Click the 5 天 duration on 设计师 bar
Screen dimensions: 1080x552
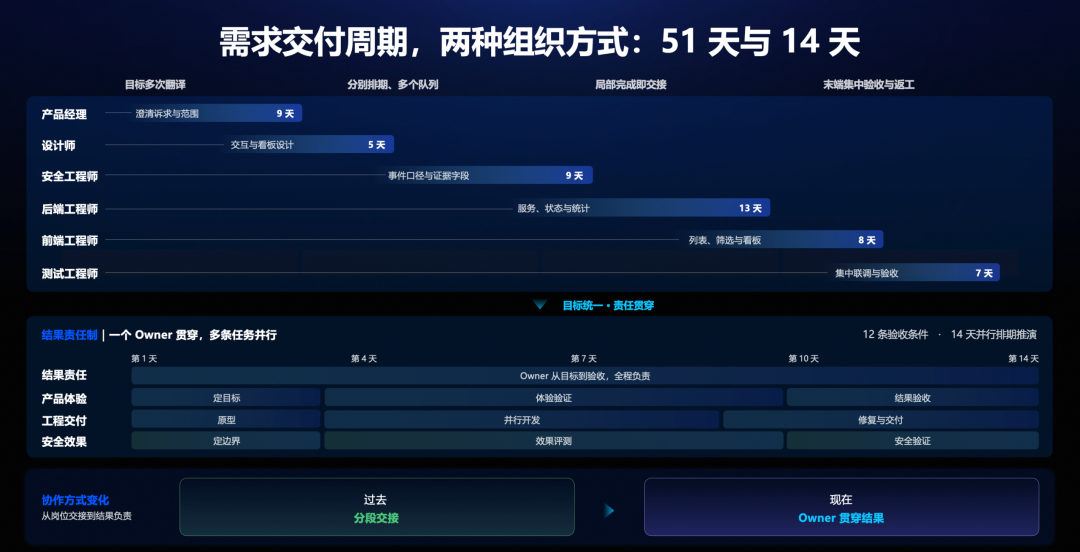tap(377, 145)
